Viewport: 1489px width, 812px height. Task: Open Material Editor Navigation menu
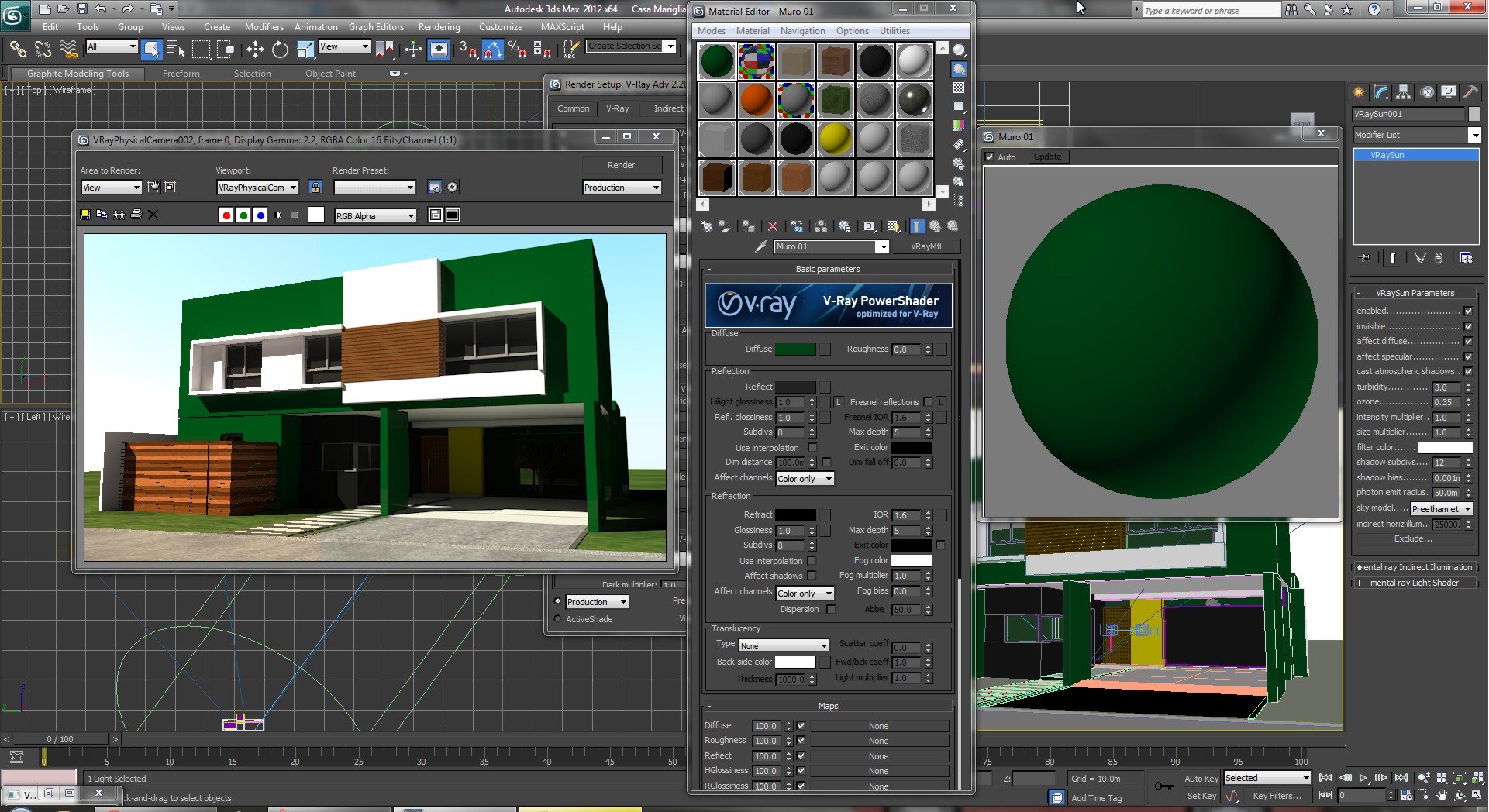point(802,31)
